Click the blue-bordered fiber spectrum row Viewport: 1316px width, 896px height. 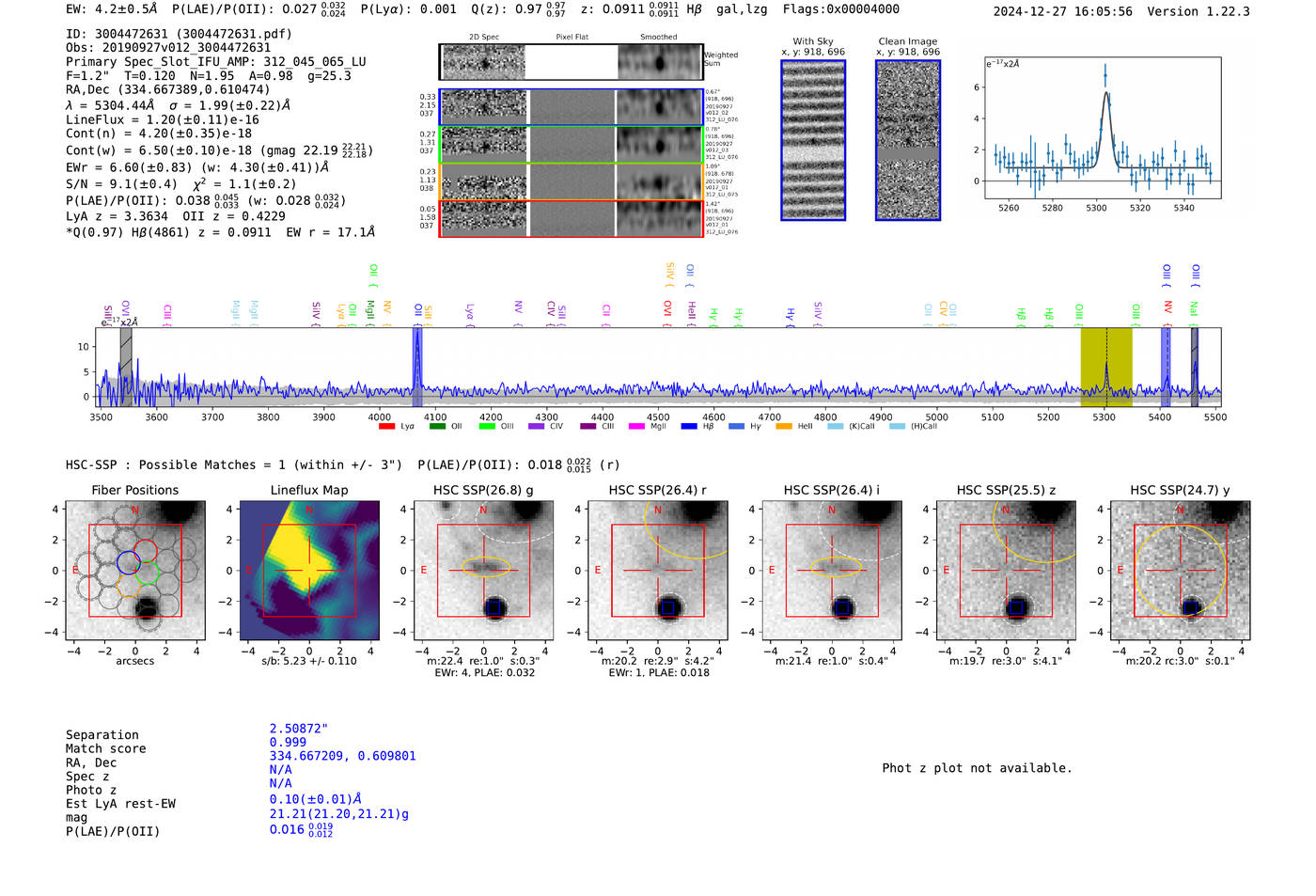pyautogui.click(x=572, y=107)
